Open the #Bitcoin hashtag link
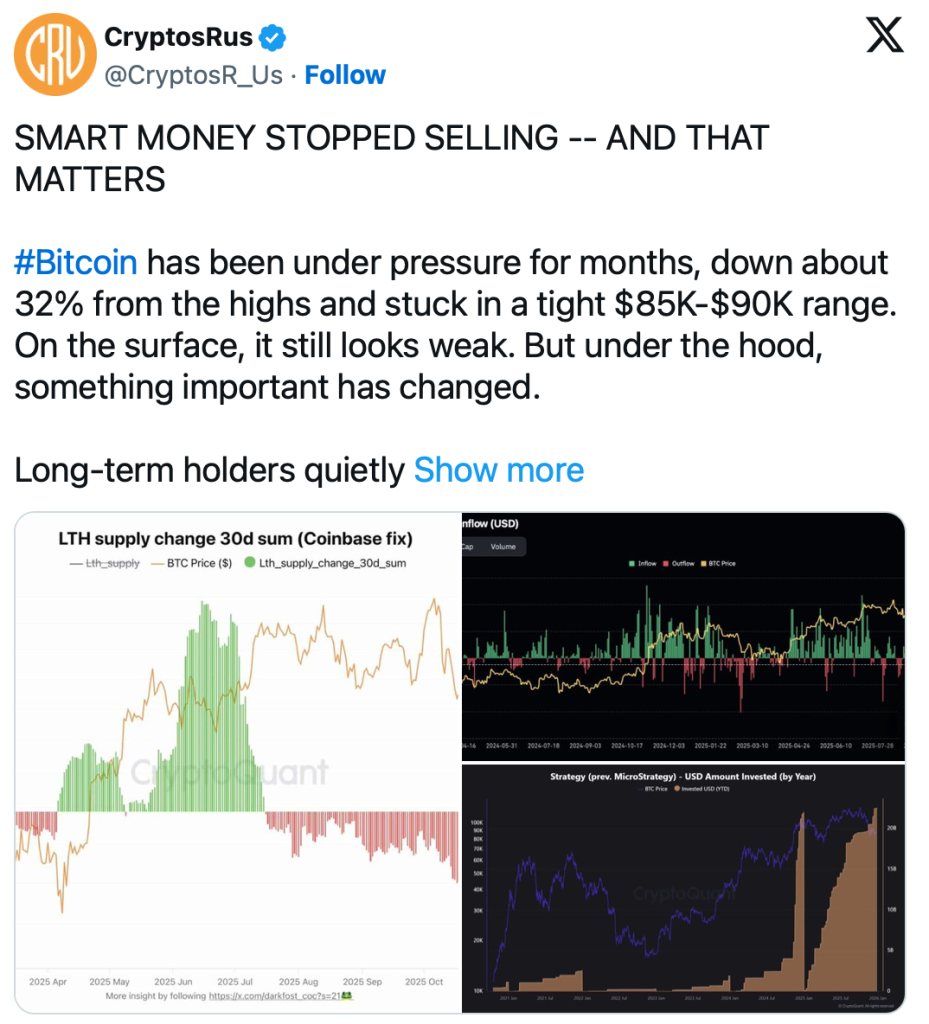 pyautogui.click(x=76, y=263)
